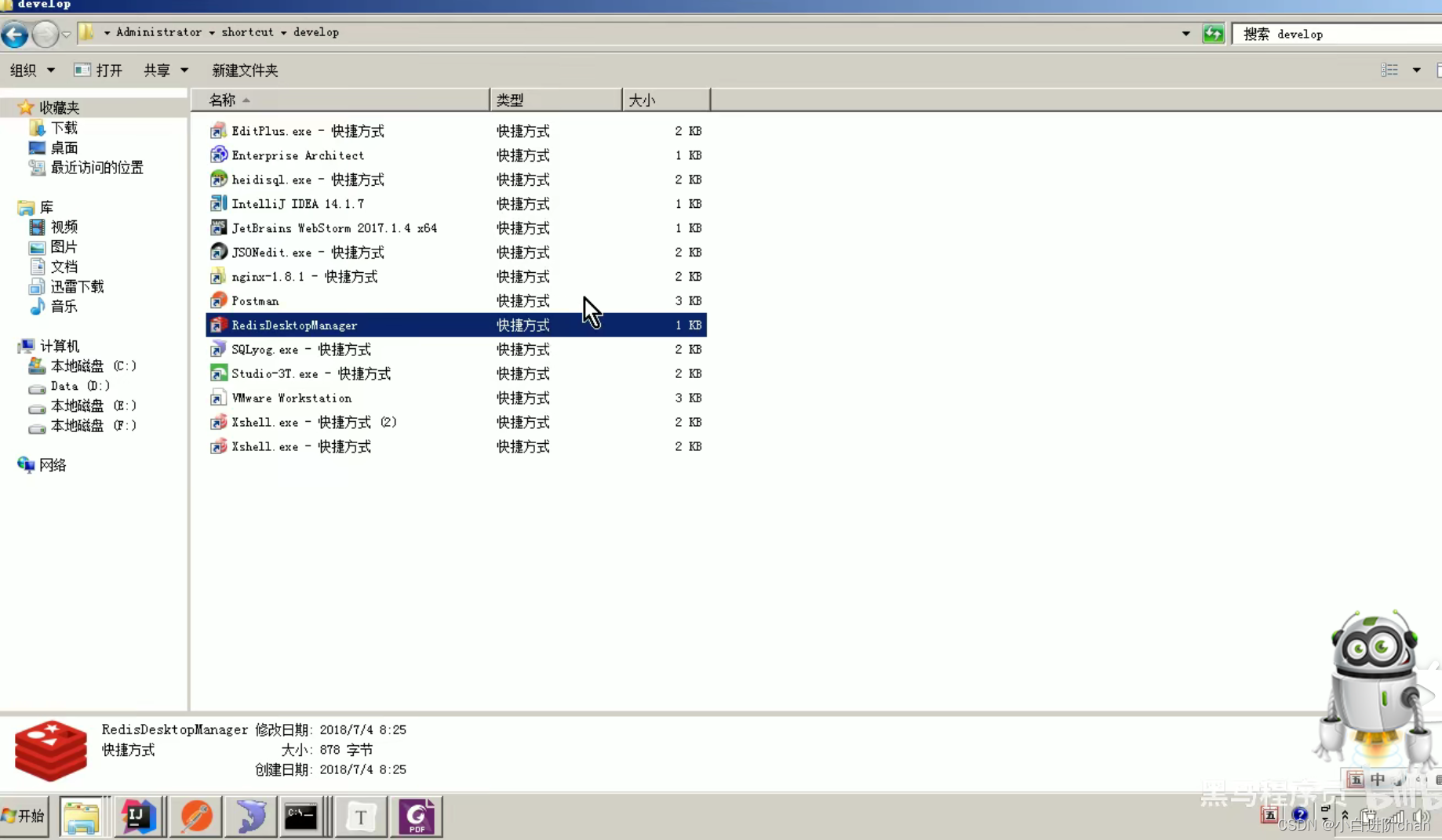This screenshot has width=1442, height=840.
Task: Open Data (D:) drive
Action: coord(80,386)
